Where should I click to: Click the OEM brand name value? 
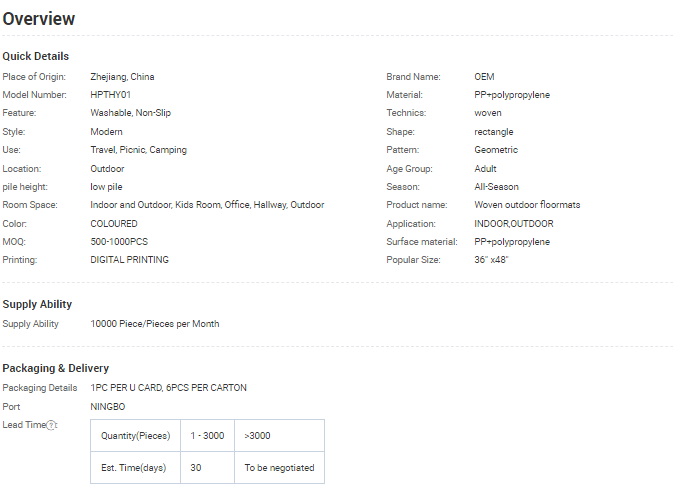click(x=484, y=77)
